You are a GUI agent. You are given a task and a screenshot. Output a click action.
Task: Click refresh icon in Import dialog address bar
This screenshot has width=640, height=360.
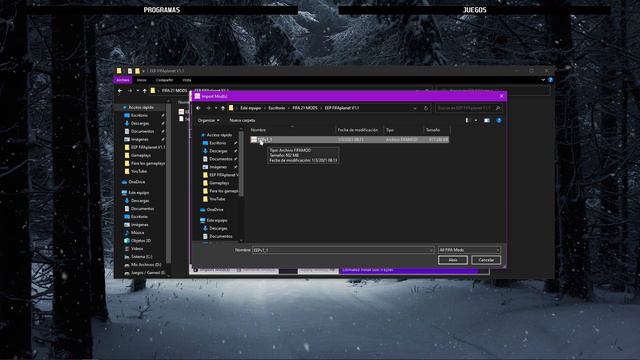point(426,108)
